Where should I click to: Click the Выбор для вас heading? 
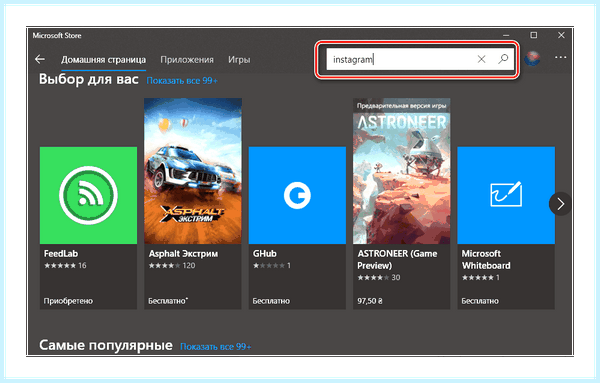click(89, 80)
